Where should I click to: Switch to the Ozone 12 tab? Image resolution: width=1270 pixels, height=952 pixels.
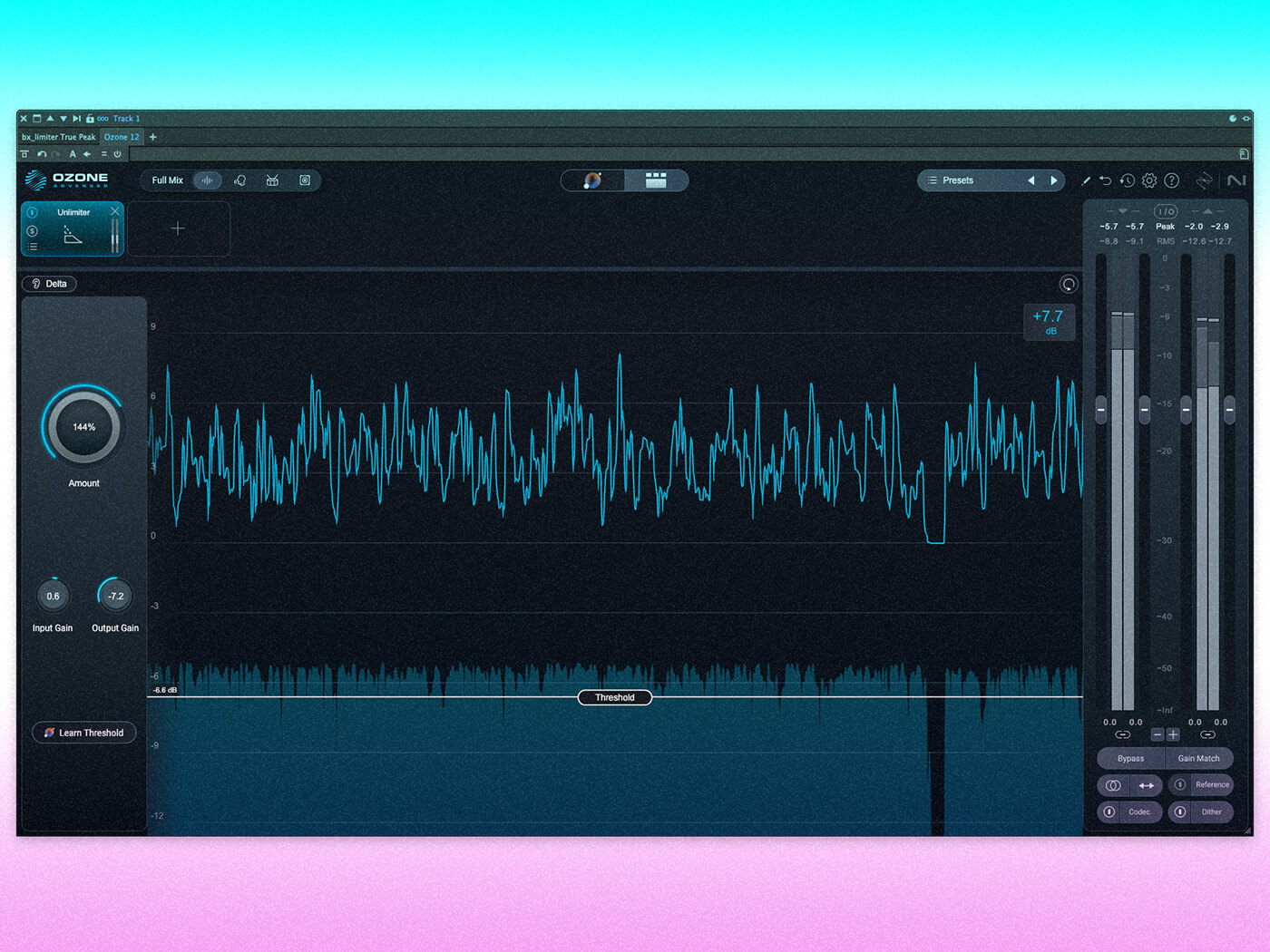coord(122,137)
